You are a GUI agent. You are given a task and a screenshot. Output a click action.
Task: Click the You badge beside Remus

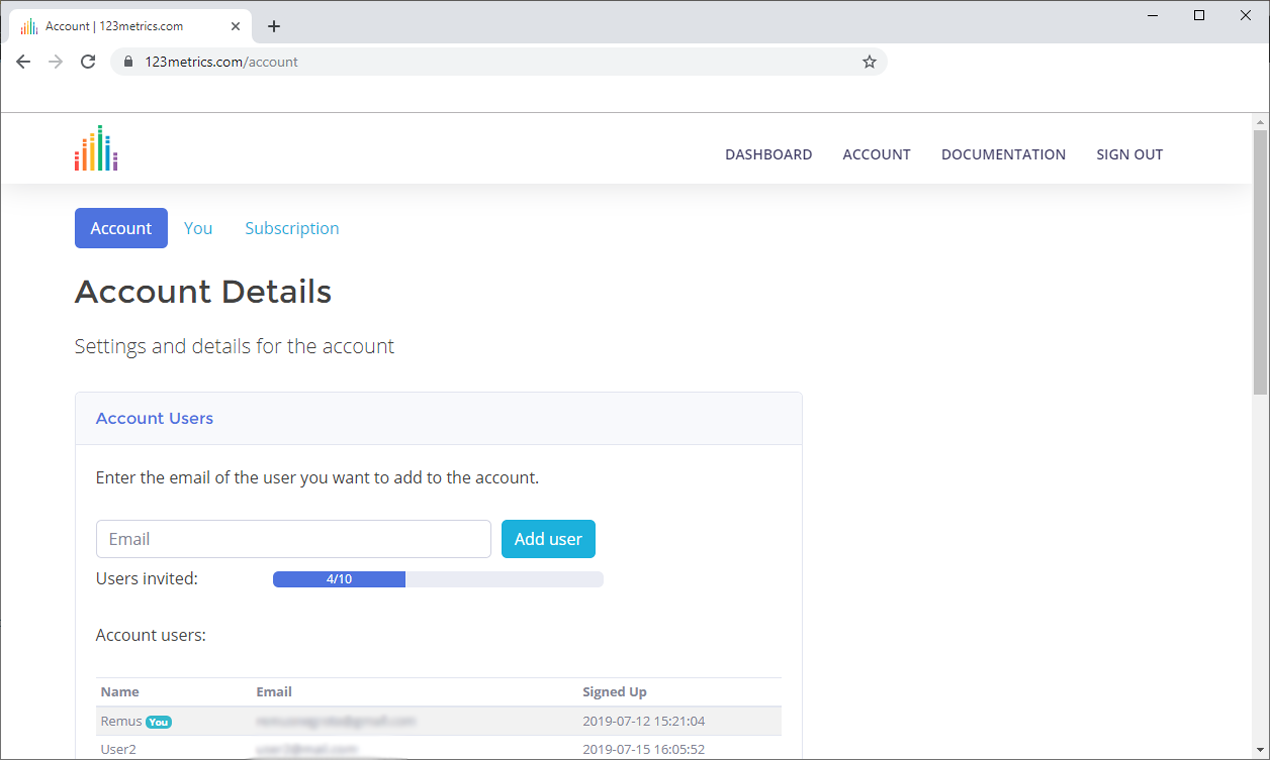tap(159, 722)
